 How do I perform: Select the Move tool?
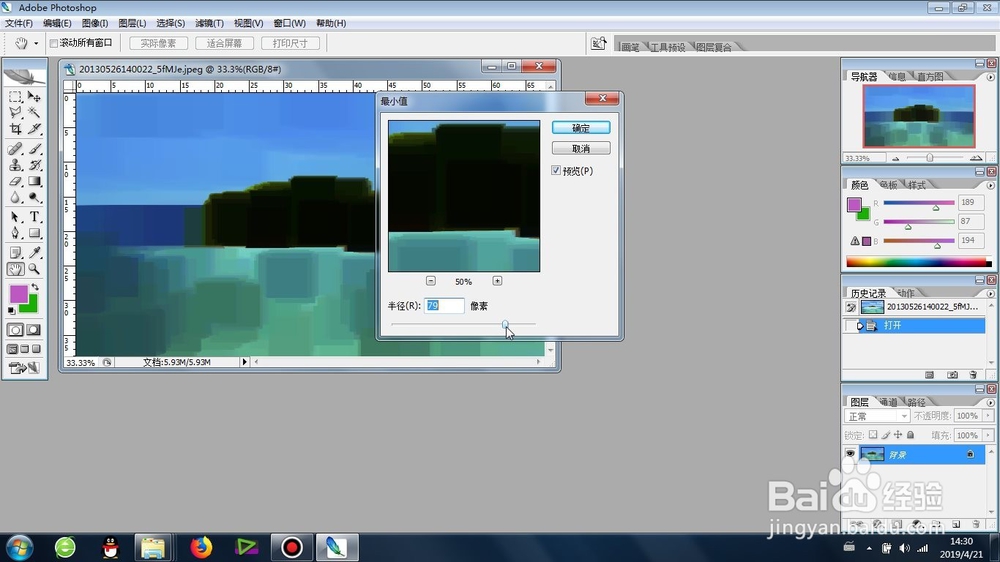(34, 96)
